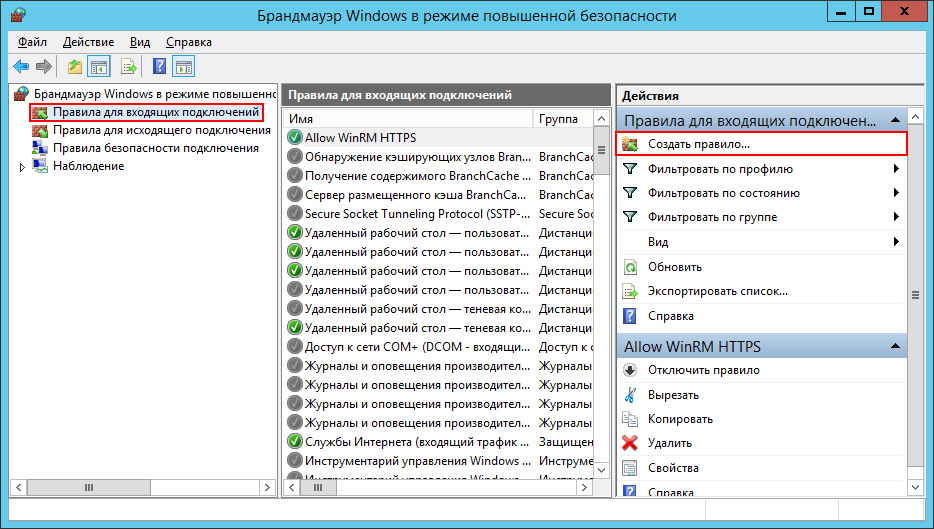Collapse the Allow WinRM HTTPS actions section
The width and height of the screenshot is (934, 529).
click(895, 347)
